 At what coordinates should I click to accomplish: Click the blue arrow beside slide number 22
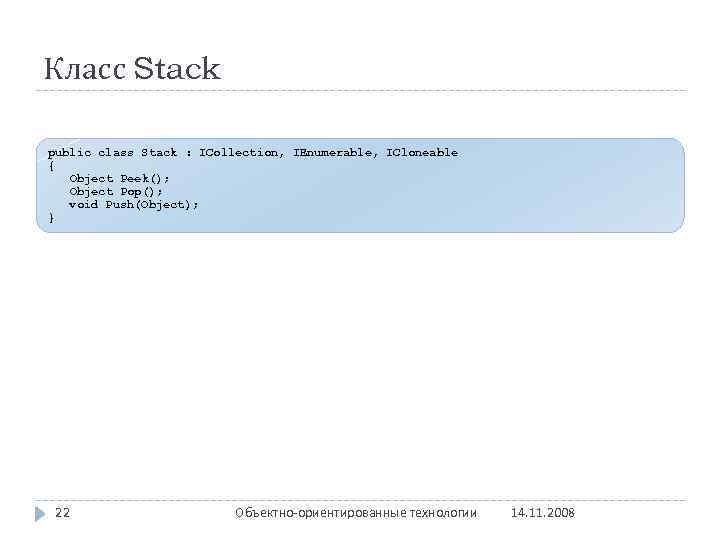tap(40, 513)
